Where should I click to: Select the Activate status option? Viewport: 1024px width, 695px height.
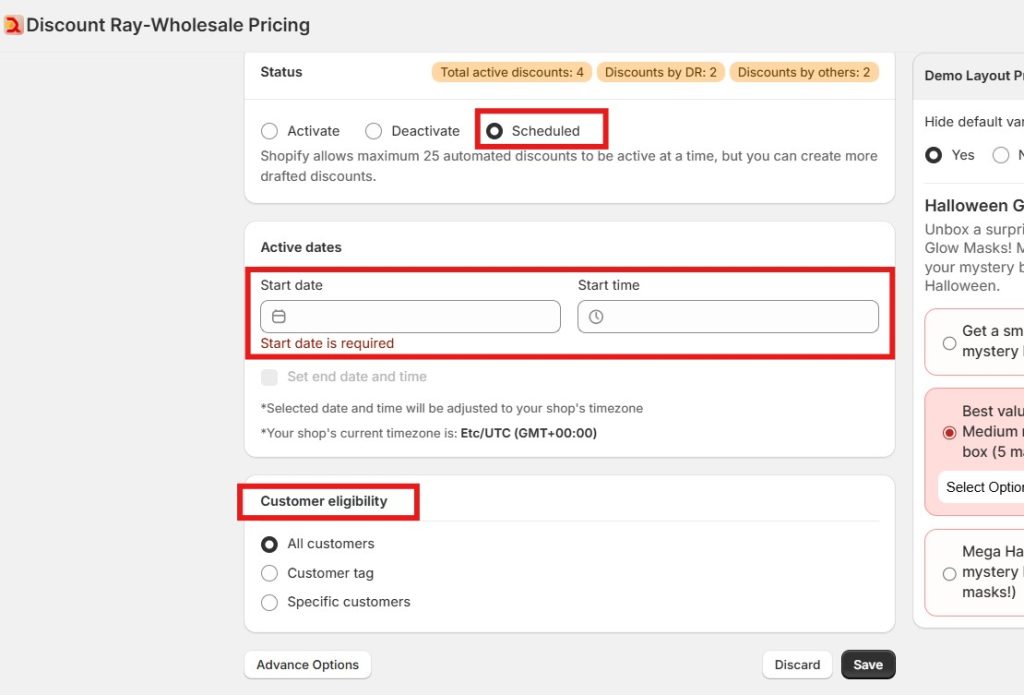[x=269, y=131]
